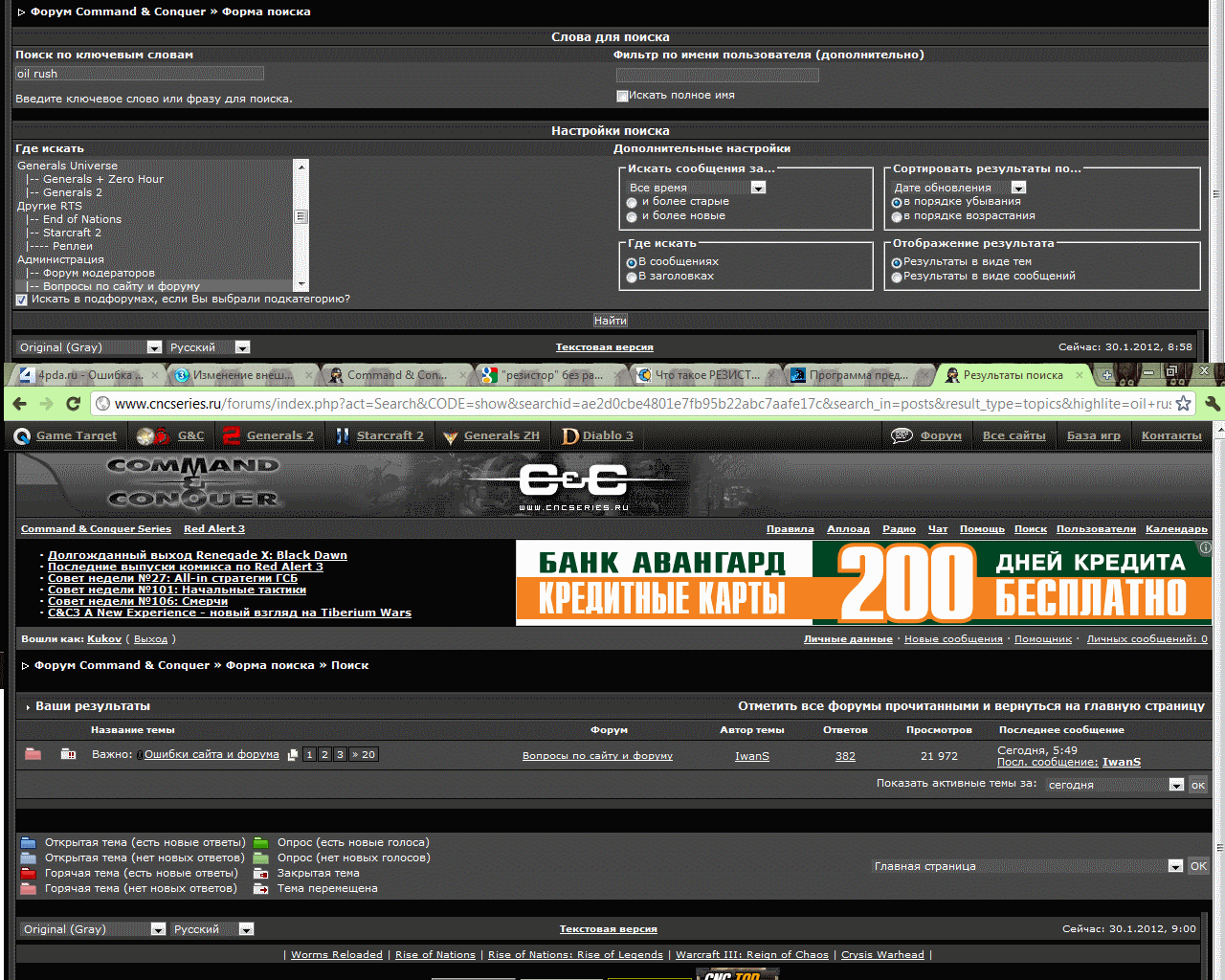Select 'В заголовках' radio option
1225x980 pixels.
632,278
